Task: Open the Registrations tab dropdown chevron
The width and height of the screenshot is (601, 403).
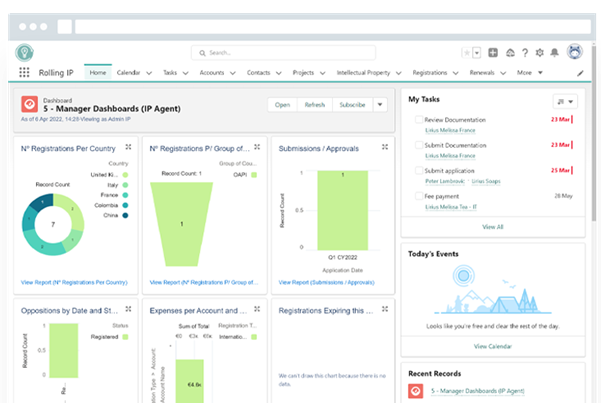Action: (456, 73)
